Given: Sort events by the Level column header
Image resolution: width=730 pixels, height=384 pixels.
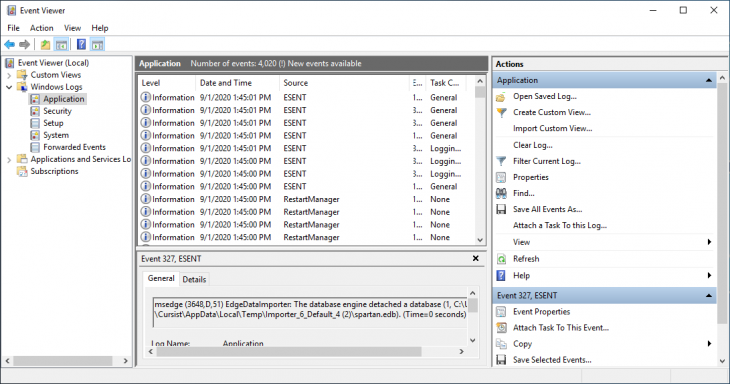Looking at the screenshot, I should coord(167,83).
